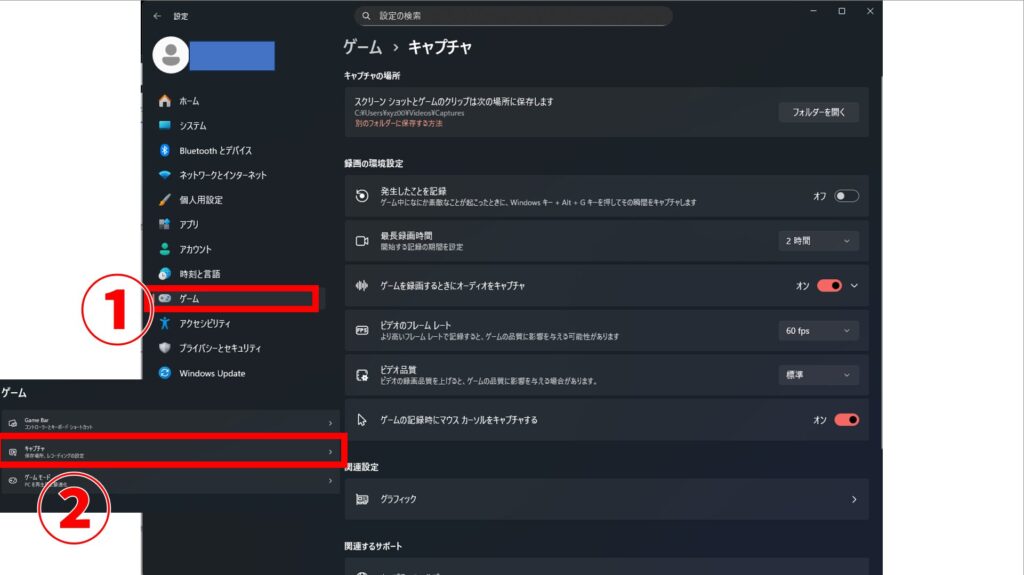
Task: Click the ゲーム controller icon in sidebar
Action: tap(165, 299)
